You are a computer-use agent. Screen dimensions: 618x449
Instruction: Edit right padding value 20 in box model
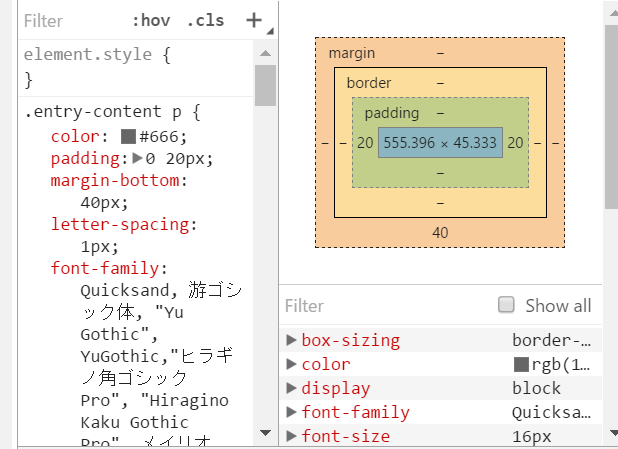tap(515, 143)
